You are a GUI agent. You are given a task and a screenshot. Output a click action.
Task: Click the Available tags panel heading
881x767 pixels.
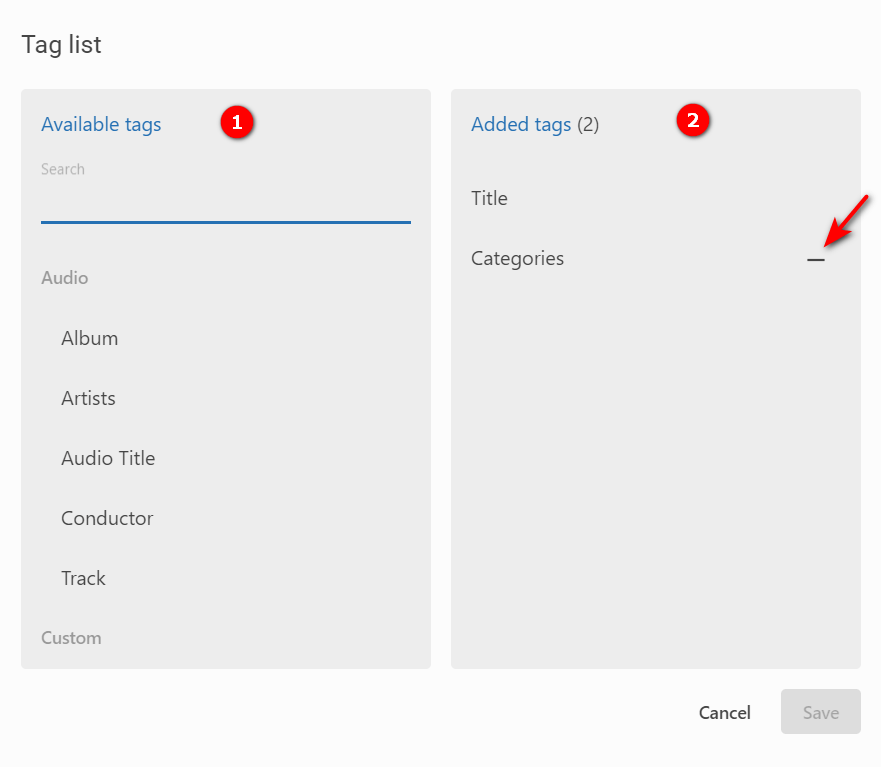point(101,124)
